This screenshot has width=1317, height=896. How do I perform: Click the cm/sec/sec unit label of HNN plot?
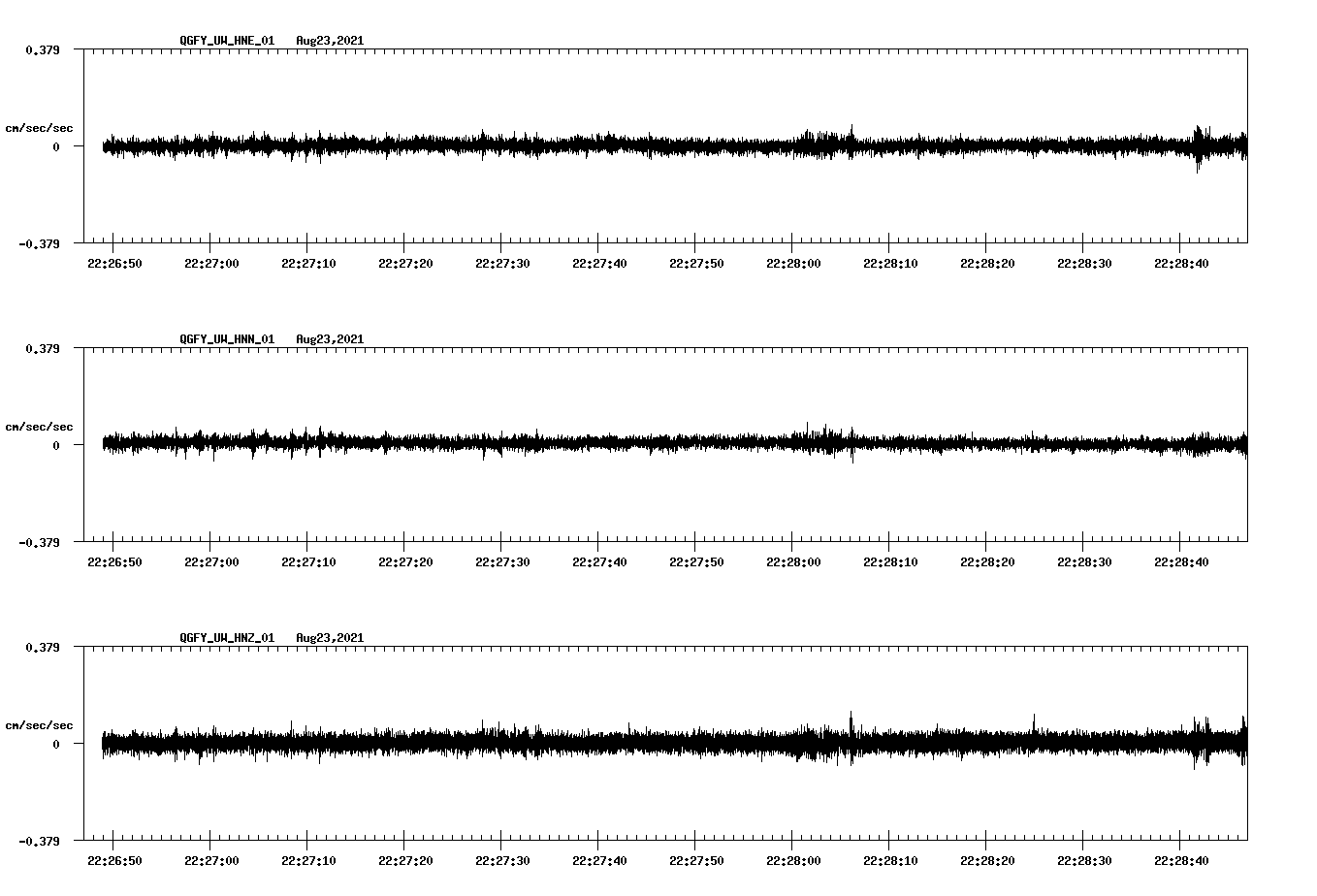(x=39, y=427)
